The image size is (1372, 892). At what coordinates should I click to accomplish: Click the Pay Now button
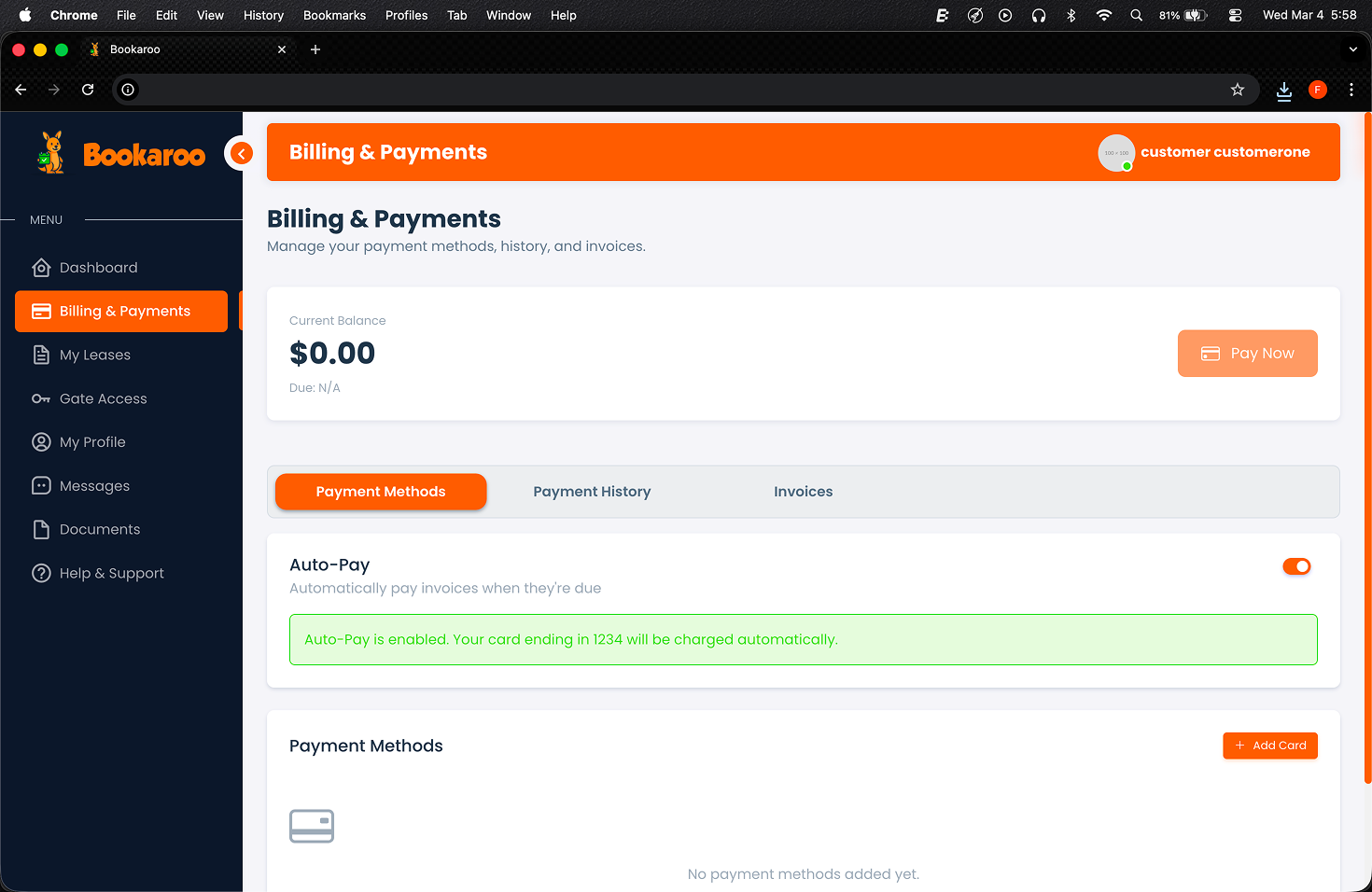tap(1247, 353)
